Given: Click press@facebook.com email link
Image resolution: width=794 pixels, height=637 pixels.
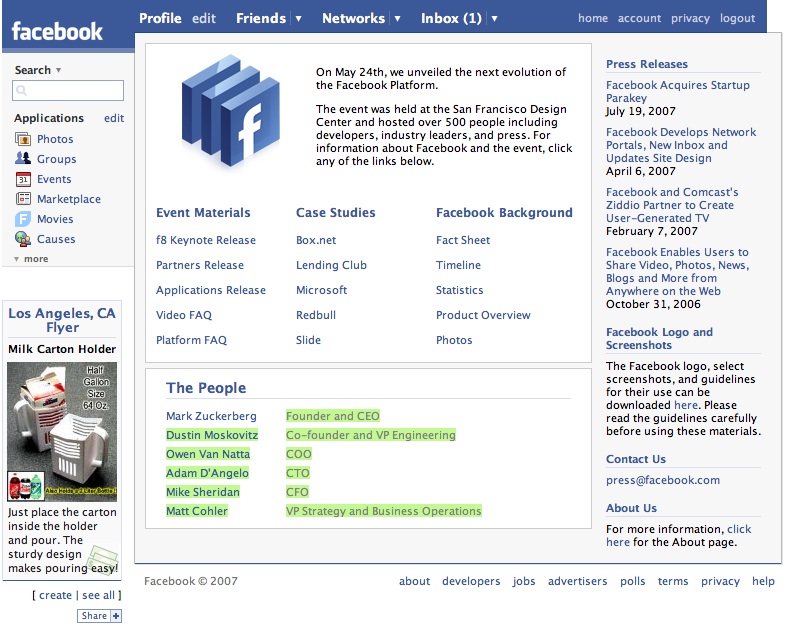Looking at the screenshot, I should pos(663,480).
